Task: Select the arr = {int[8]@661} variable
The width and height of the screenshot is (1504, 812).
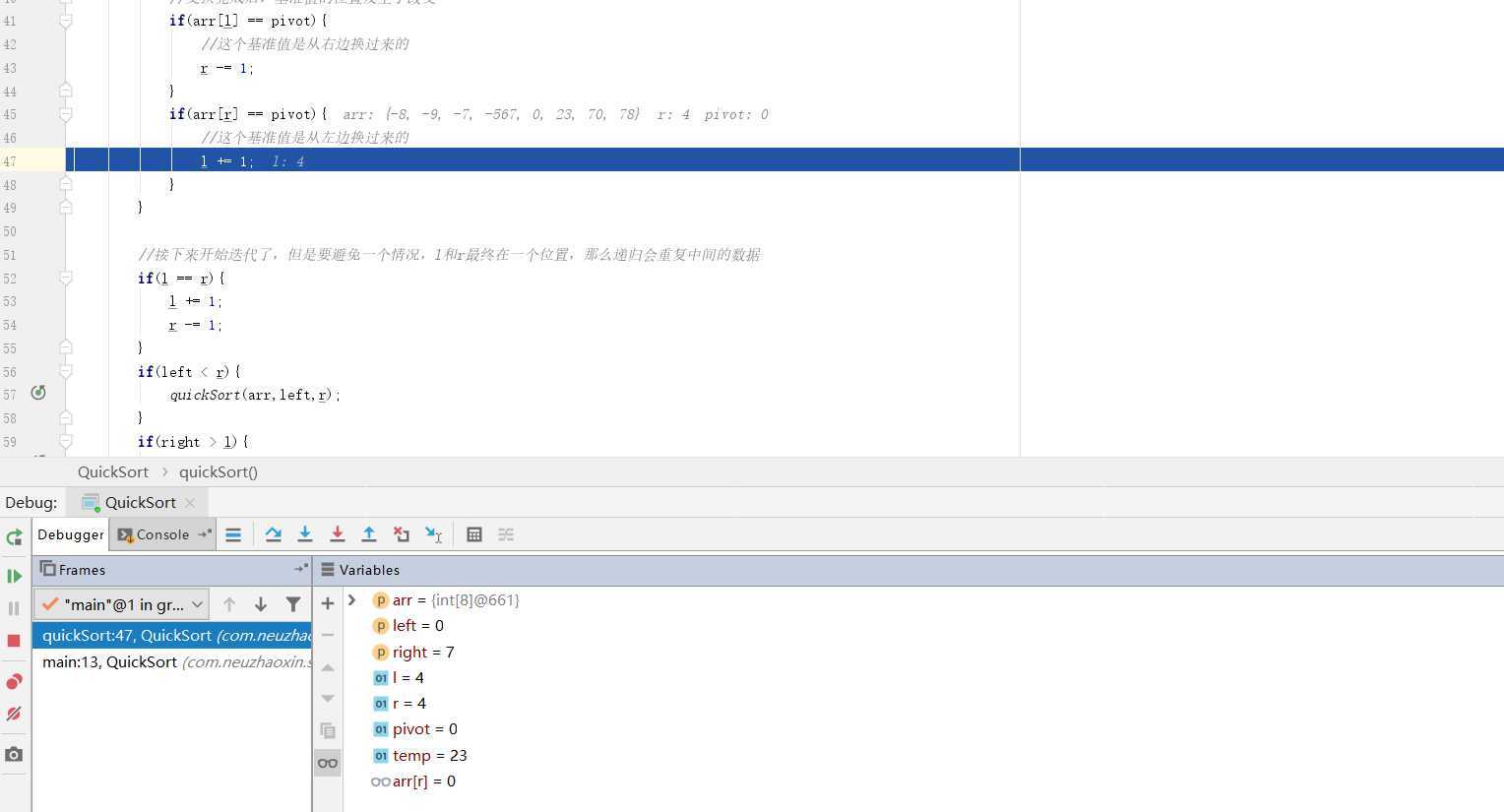Action: pos(446,600)
